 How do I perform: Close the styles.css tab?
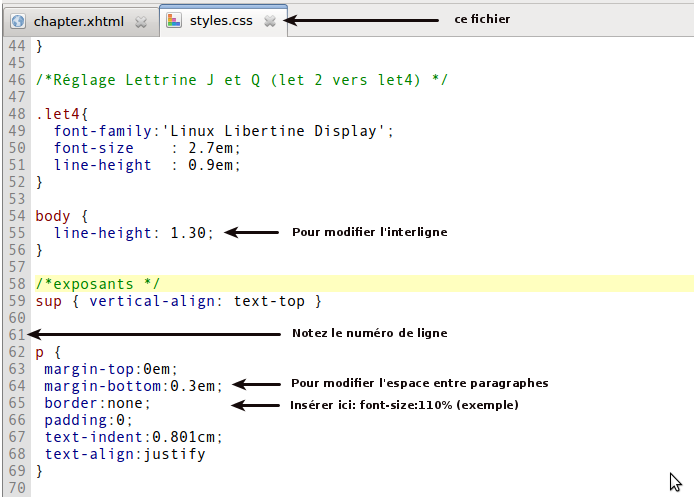pyautogui.click(x=269, y=20)
